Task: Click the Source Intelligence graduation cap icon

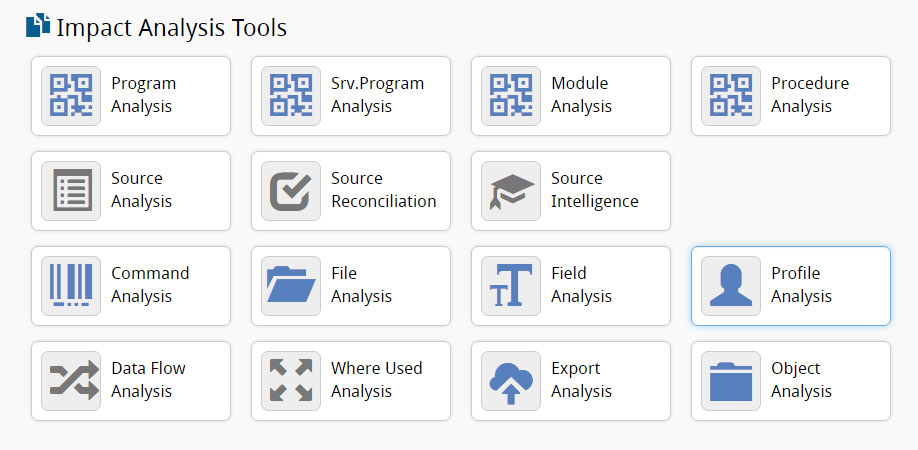Action: pyautogui.click(x=511, y=191)
